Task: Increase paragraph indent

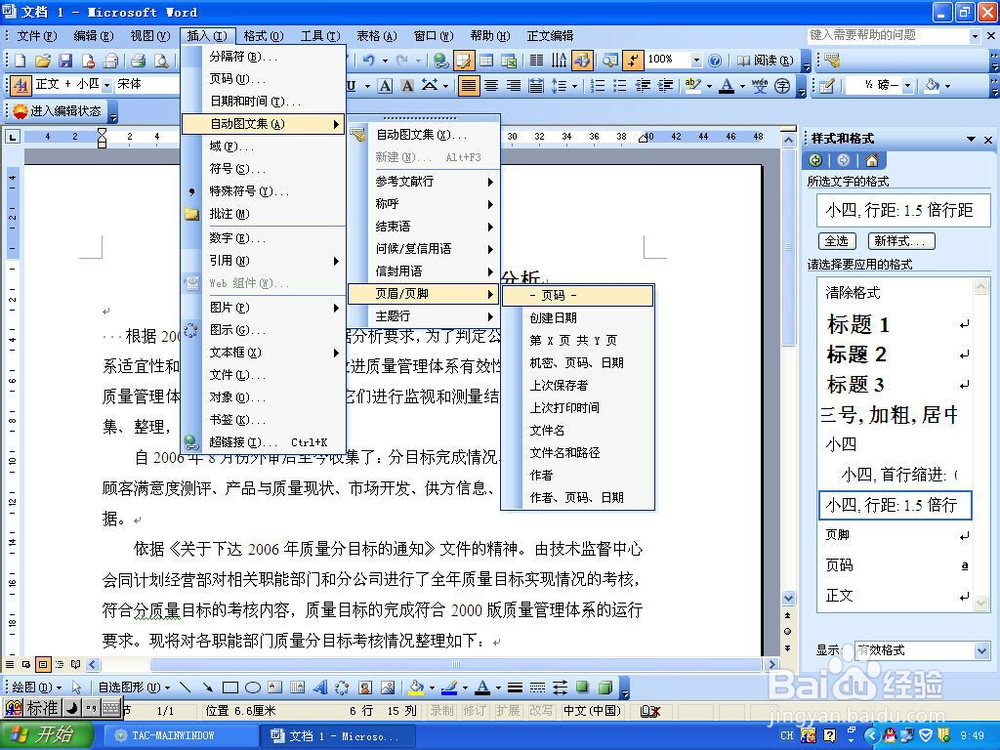Action: click(x=665, y=85)
